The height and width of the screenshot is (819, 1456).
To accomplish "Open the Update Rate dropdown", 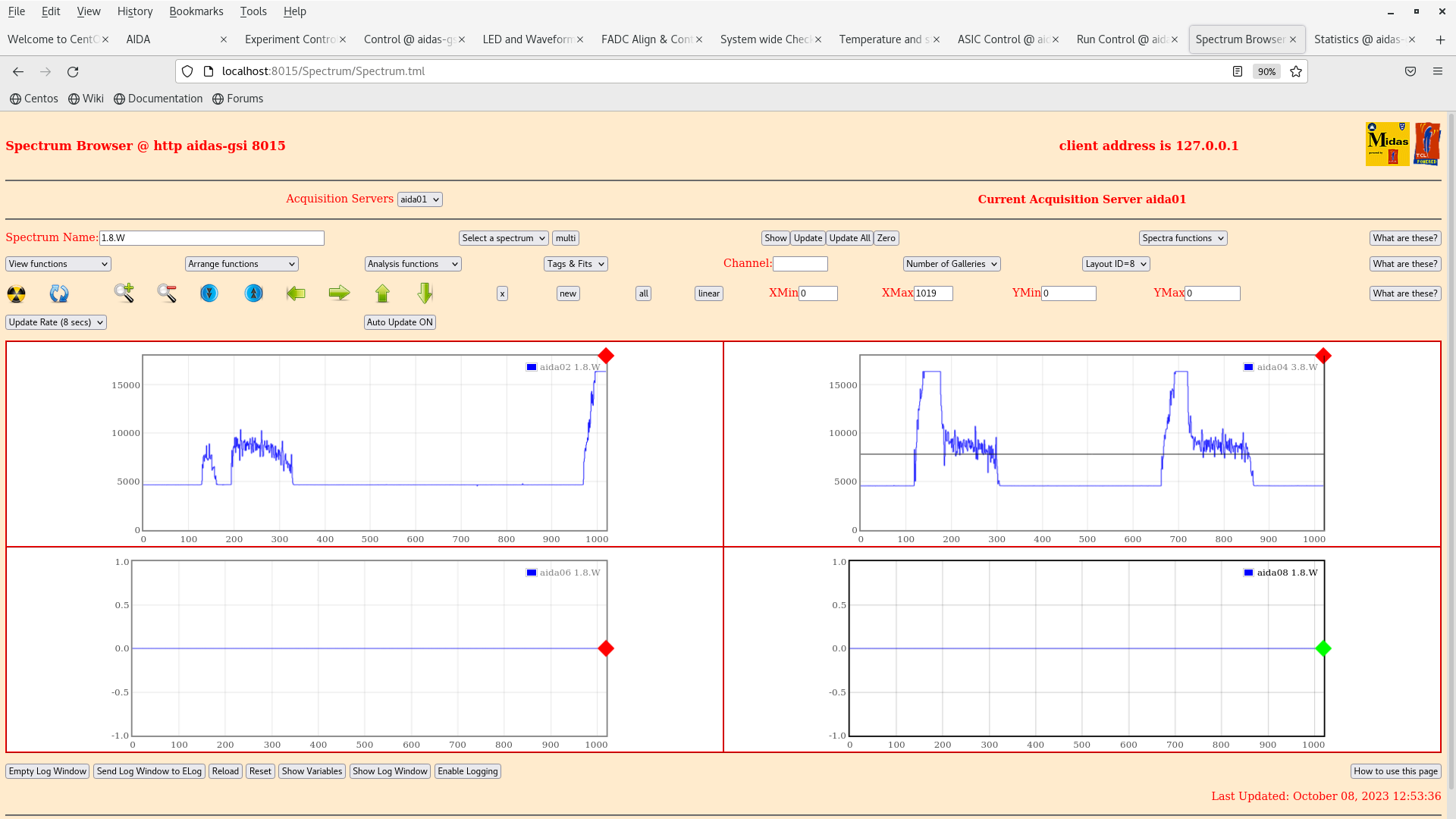I will tap(56, 322).
